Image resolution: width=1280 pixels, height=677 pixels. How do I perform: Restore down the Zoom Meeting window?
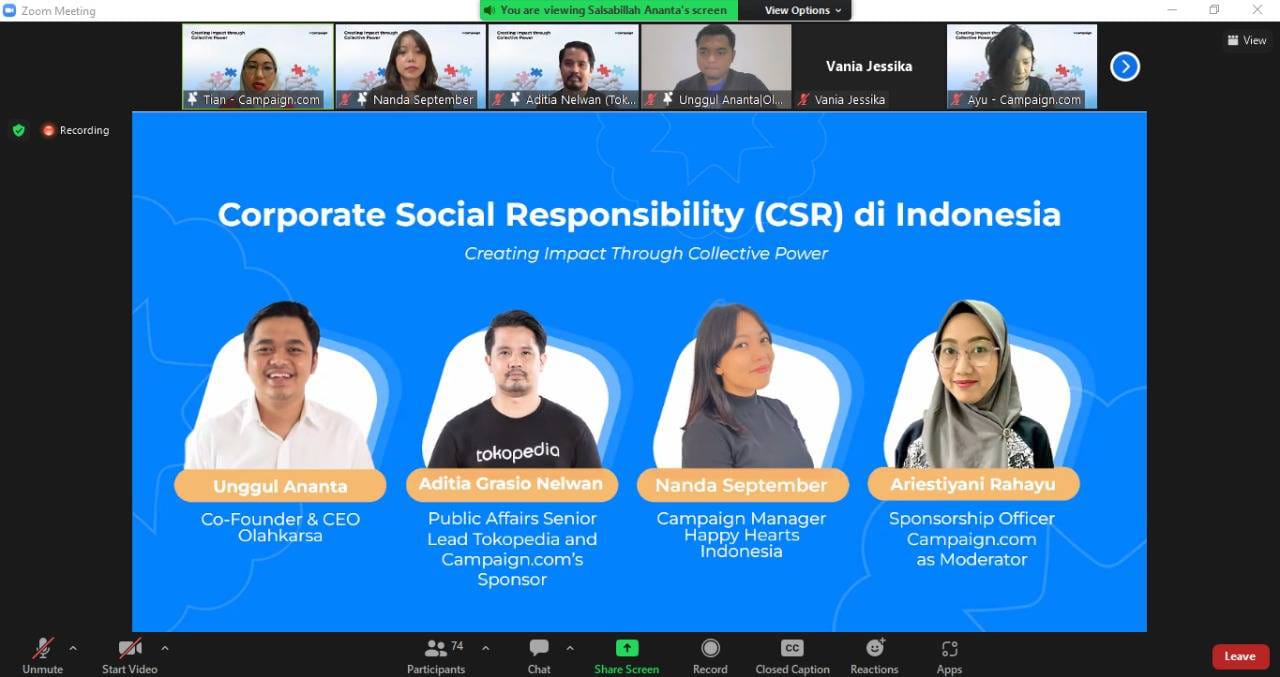point(1214,10)
